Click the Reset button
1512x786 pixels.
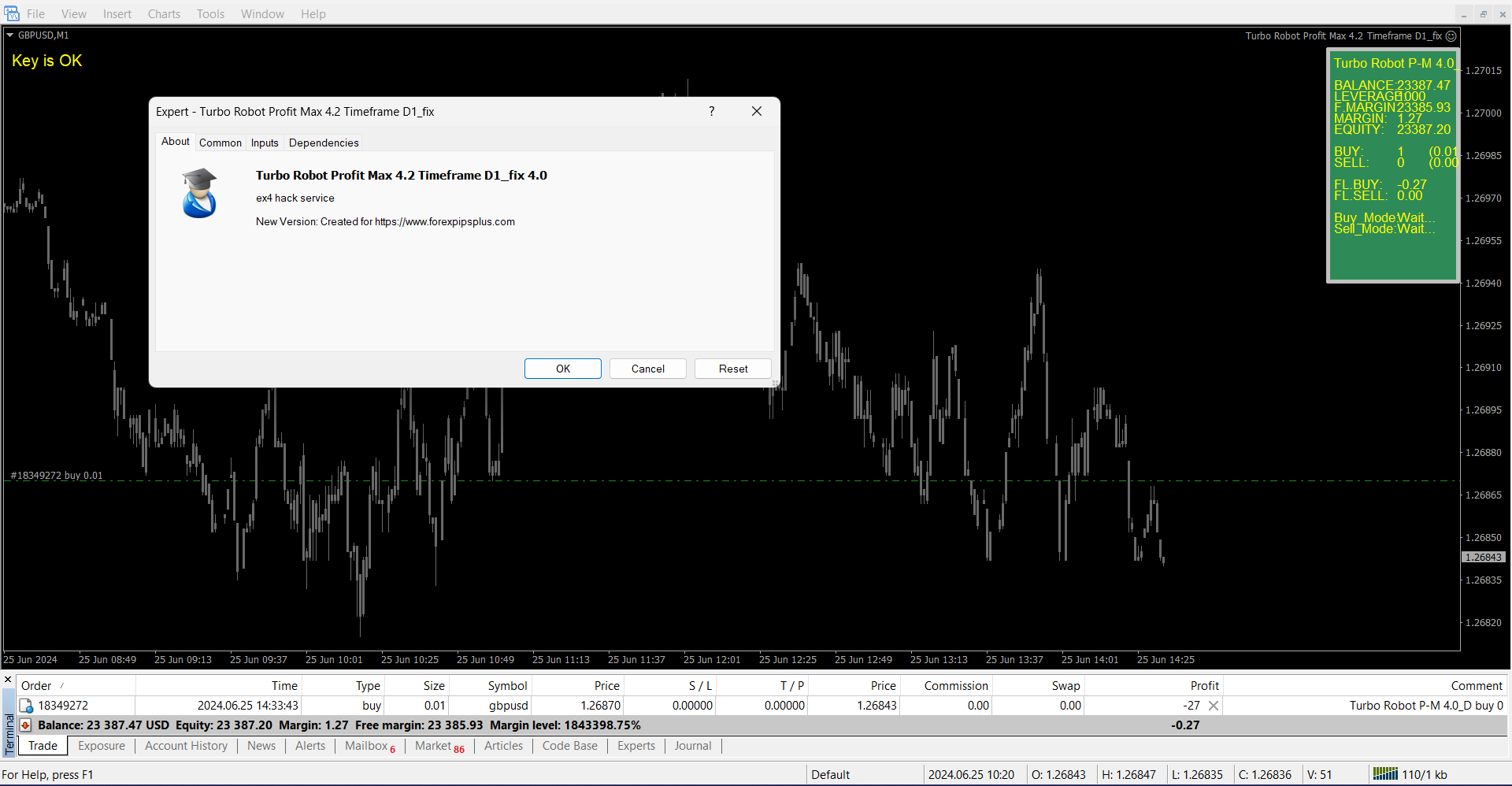click(732, 369)
